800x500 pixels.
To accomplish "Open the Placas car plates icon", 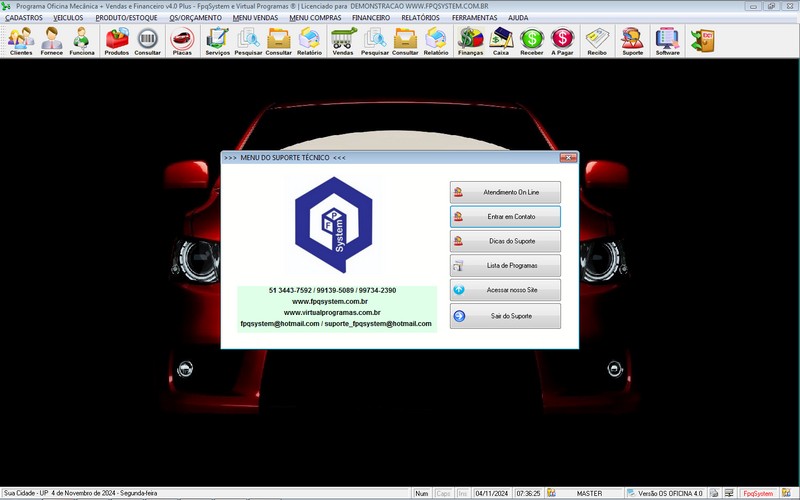I will click(x=182, y=41).
